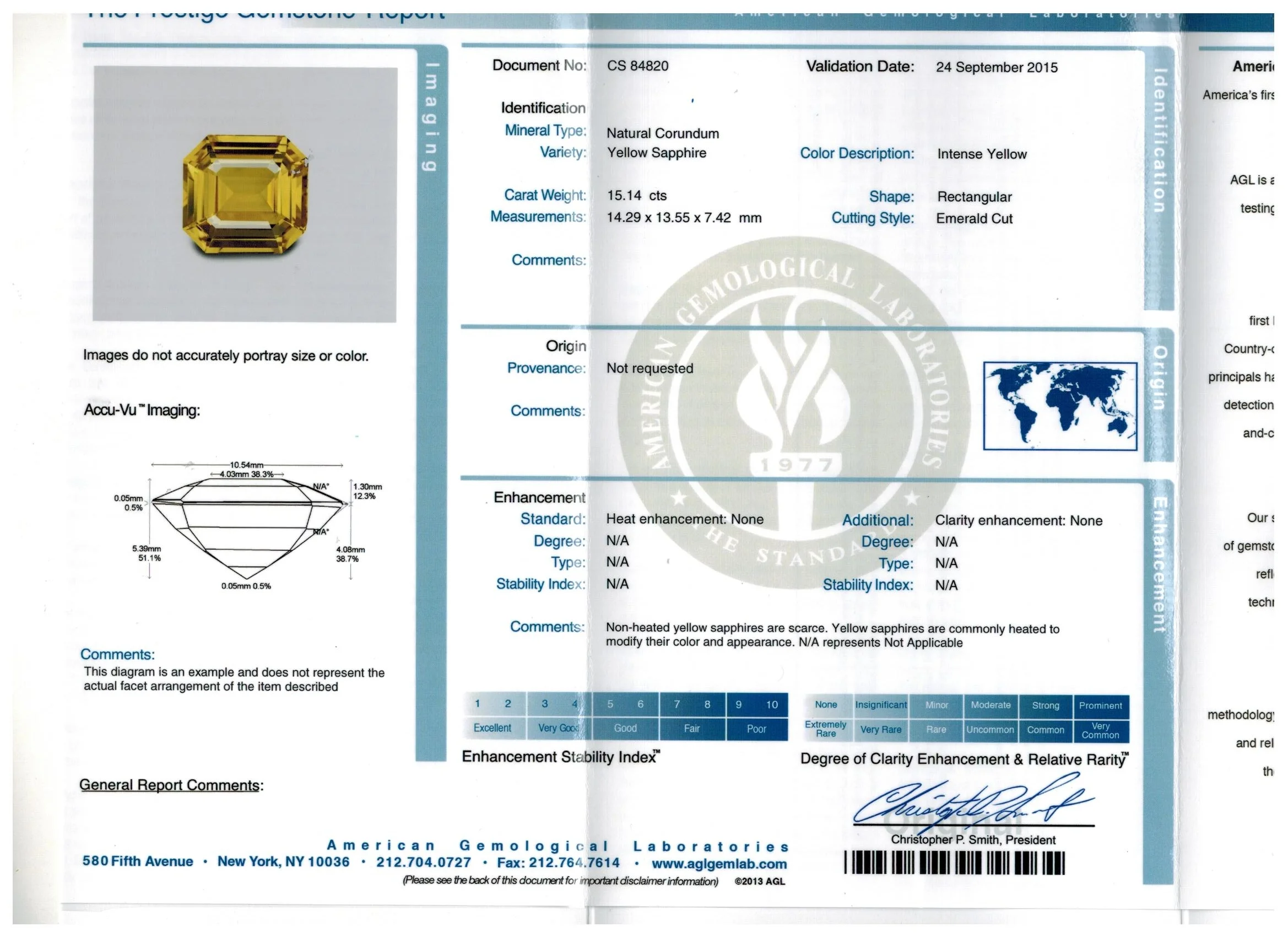Image resolution: width=1288 pixels, height=937 pixels.
Task: Click the 4.08mm 38.7% pavilion label
Action: click(x=350, y=555)
